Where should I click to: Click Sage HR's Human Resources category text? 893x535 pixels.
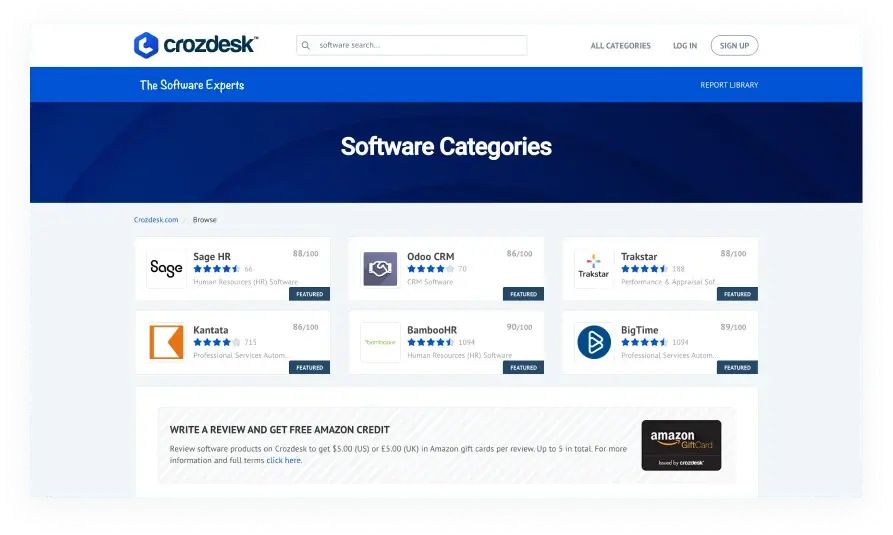click(x=245, y=282)
